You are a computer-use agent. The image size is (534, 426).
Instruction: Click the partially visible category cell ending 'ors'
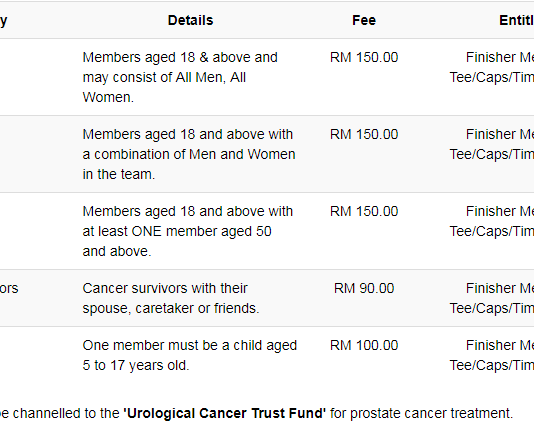click(9, 288)
